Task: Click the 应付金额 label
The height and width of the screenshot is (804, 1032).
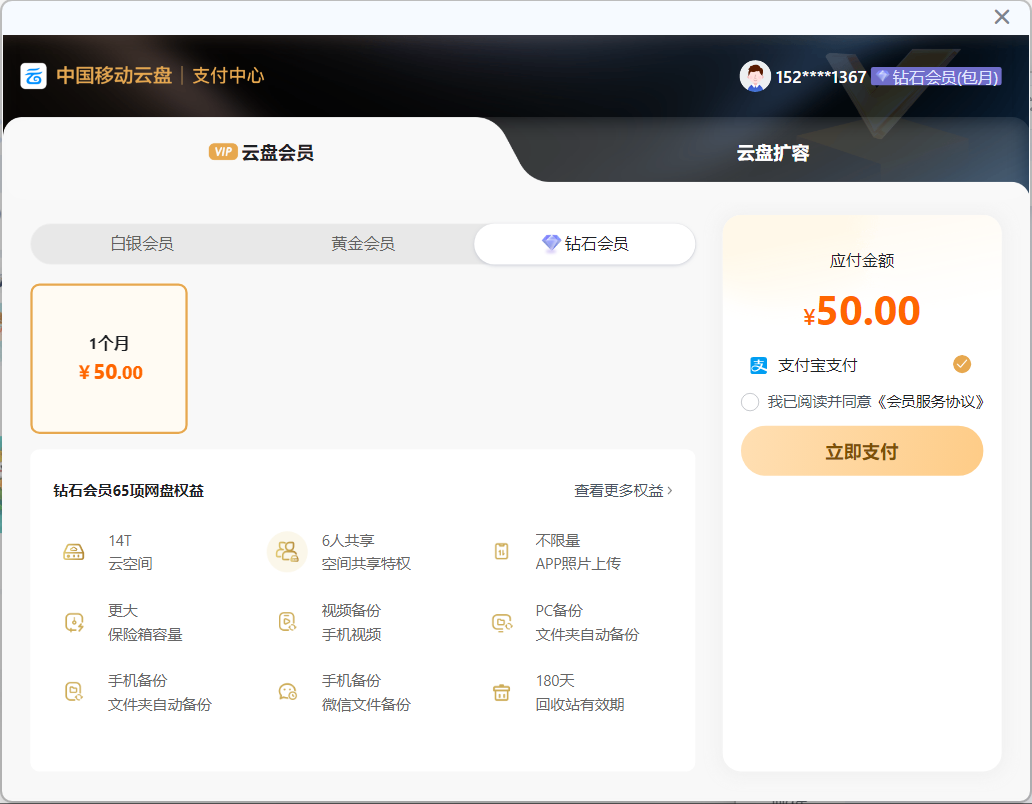Action: (x=862, y=261)
